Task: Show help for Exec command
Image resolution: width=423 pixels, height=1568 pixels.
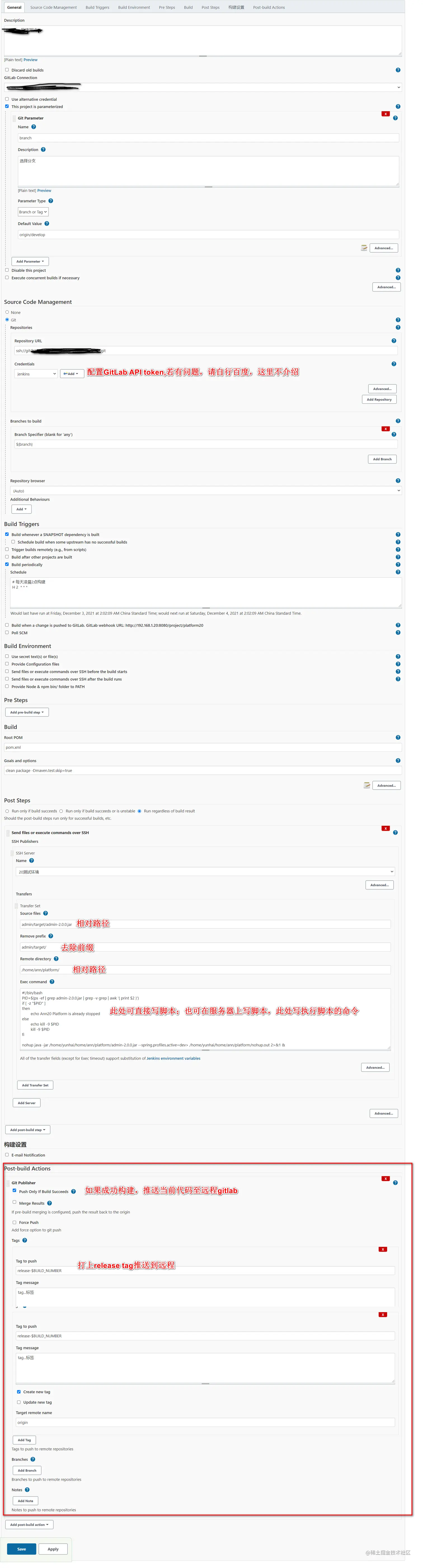Action: coord(52,982)
